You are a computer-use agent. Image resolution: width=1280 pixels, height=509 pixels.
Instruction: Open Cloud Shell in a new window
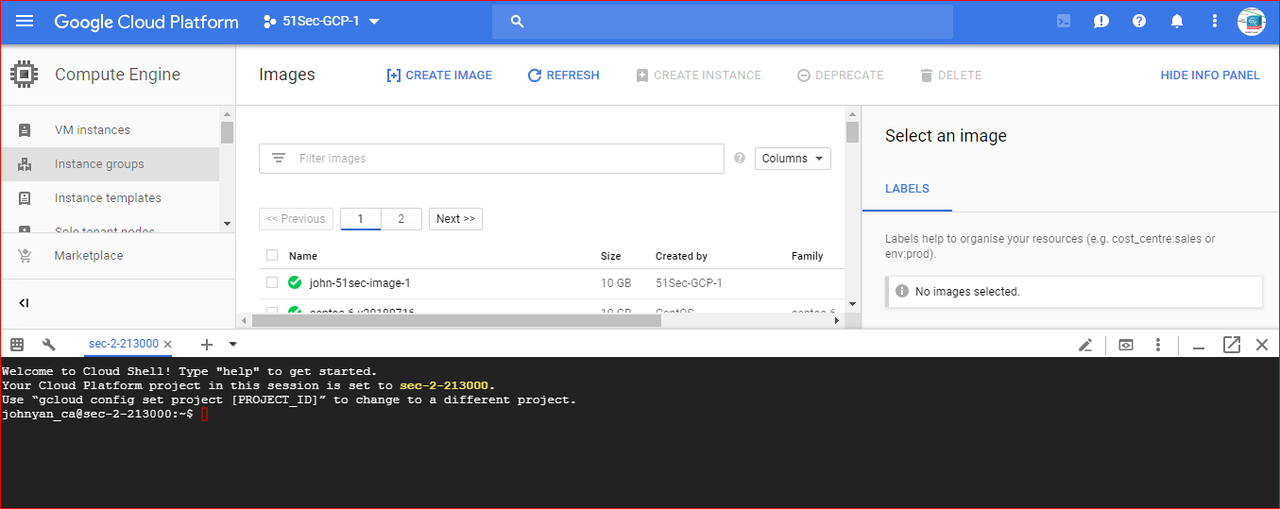coord(1232,344)
